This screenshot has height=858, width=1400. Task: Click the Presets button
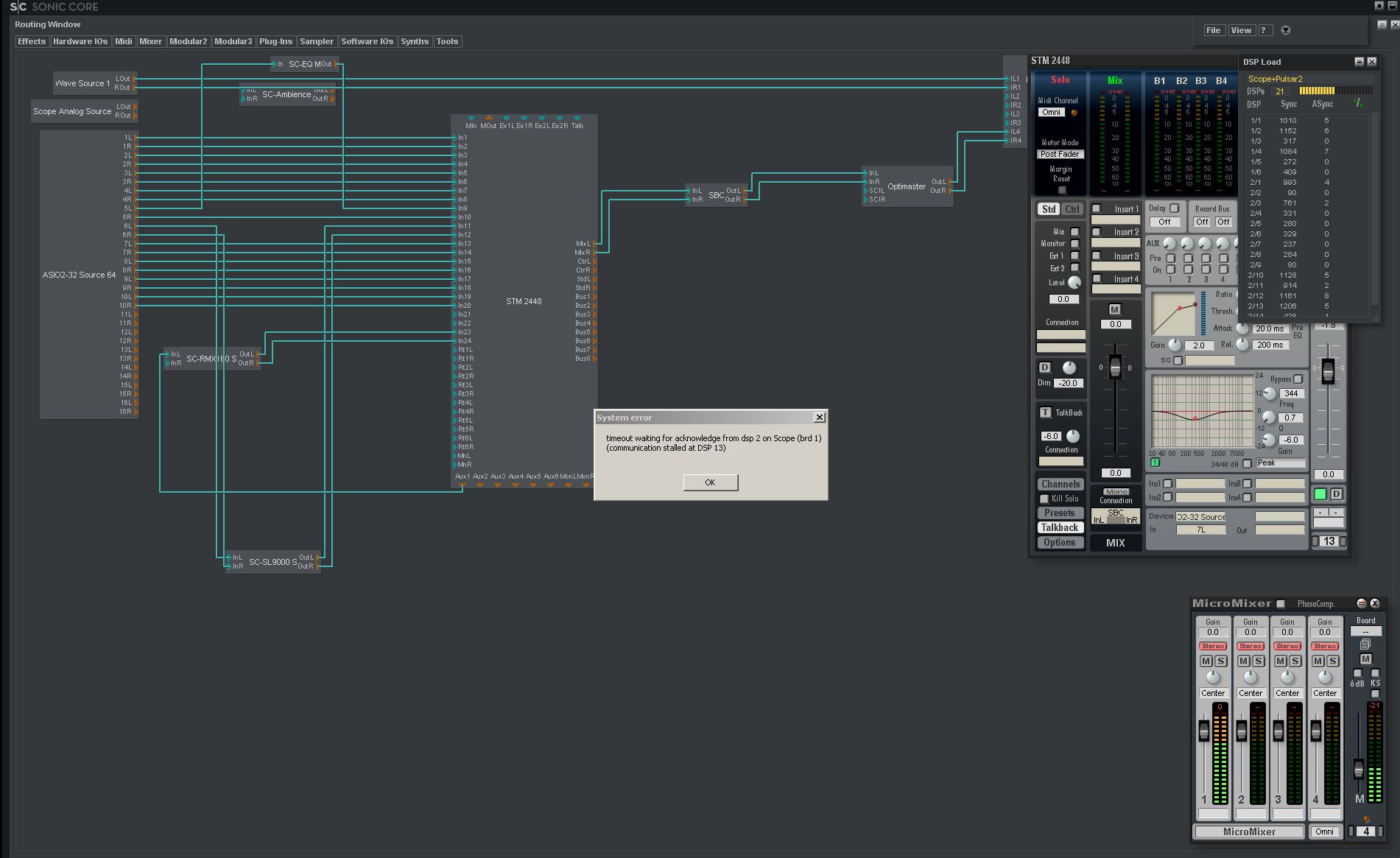coord(1059,513)
